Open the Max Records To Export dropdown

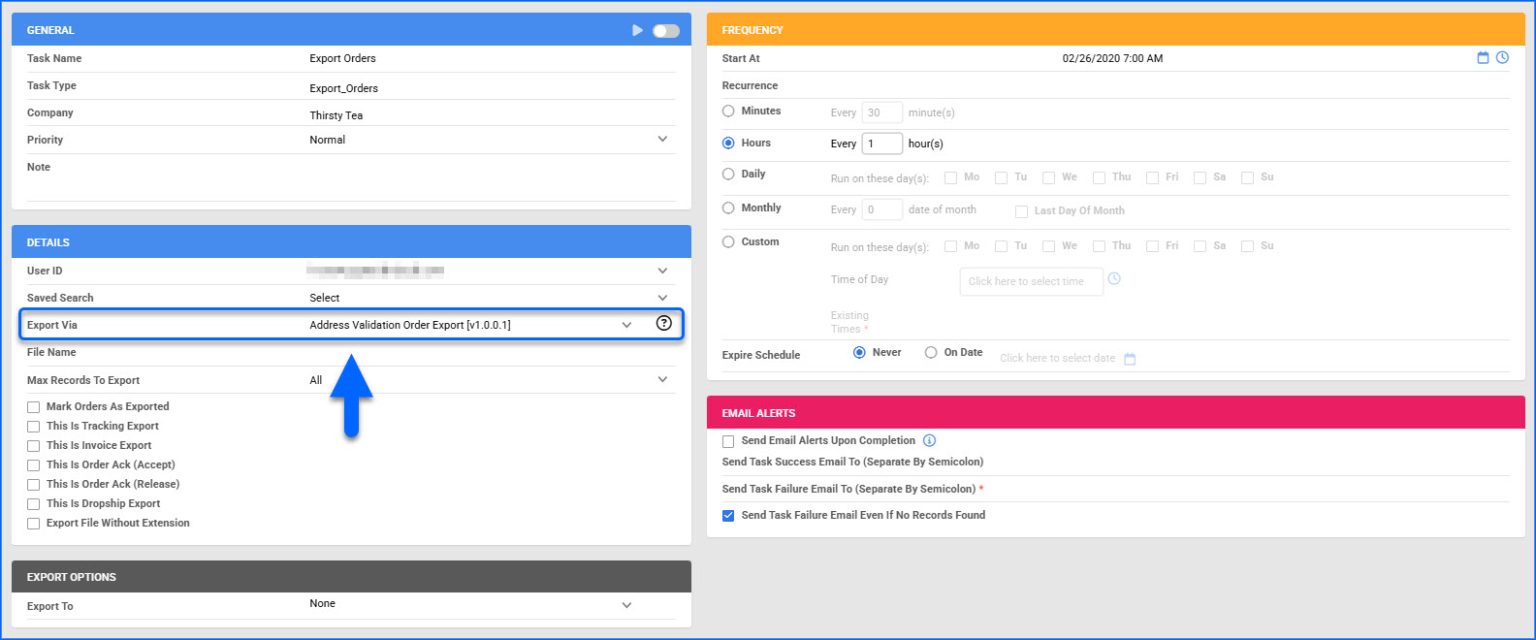point(662,379)
